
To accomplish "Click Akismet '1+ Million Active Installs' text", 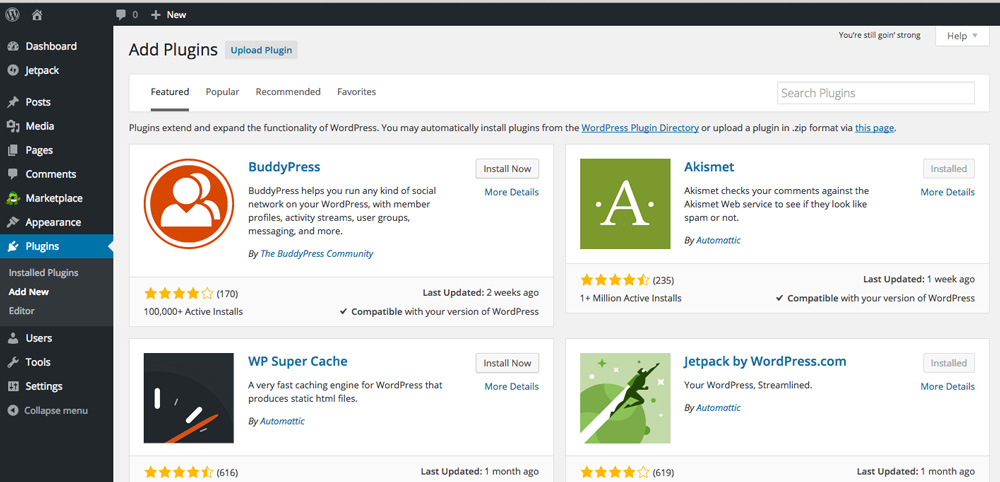I will 631,298.
